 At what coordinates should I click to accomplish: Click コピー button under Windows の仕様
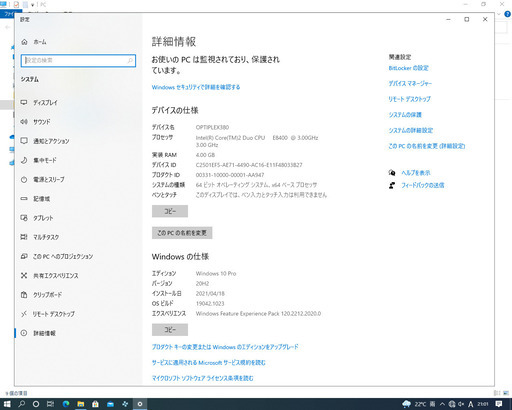170,330
